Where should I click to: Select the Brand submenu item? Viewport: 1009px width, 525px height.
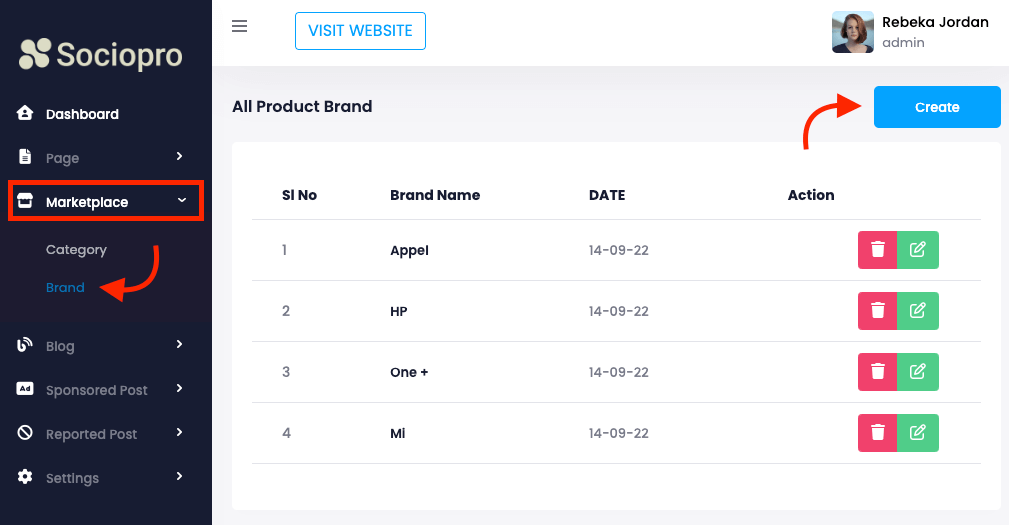coord(65,288)
